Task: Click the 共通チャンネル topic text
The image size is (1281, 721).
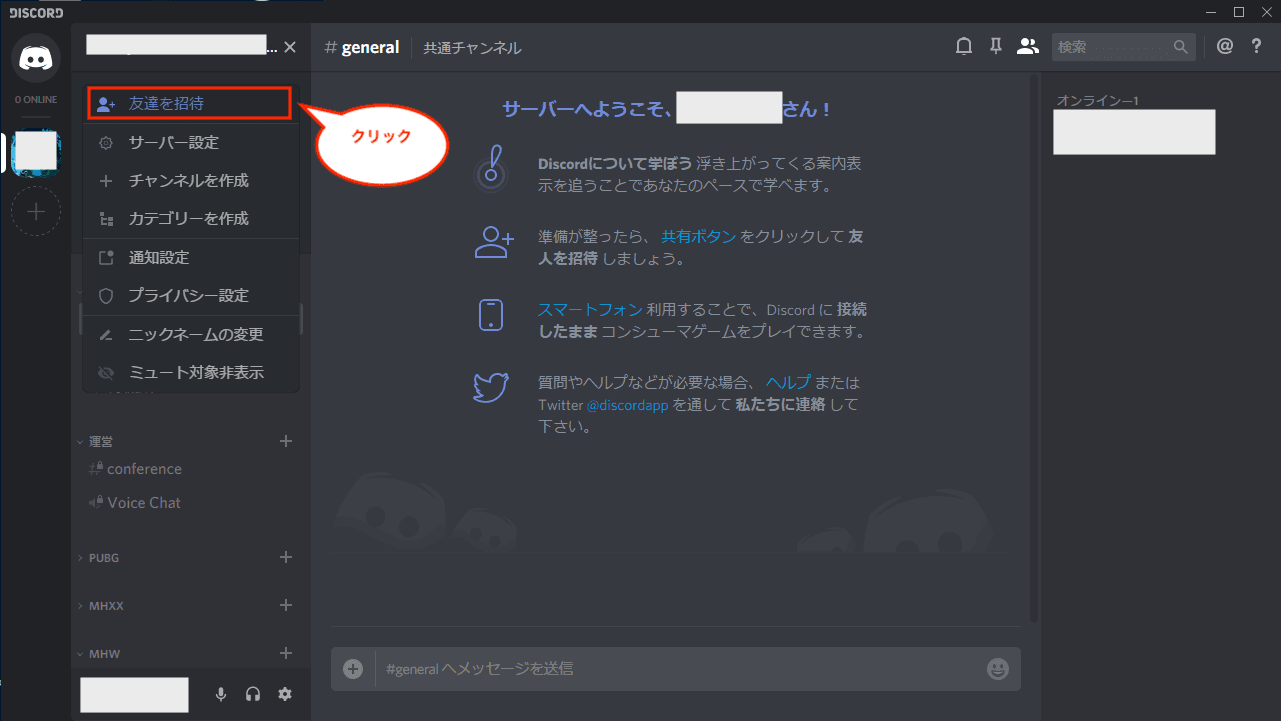Action: (472, 48)
